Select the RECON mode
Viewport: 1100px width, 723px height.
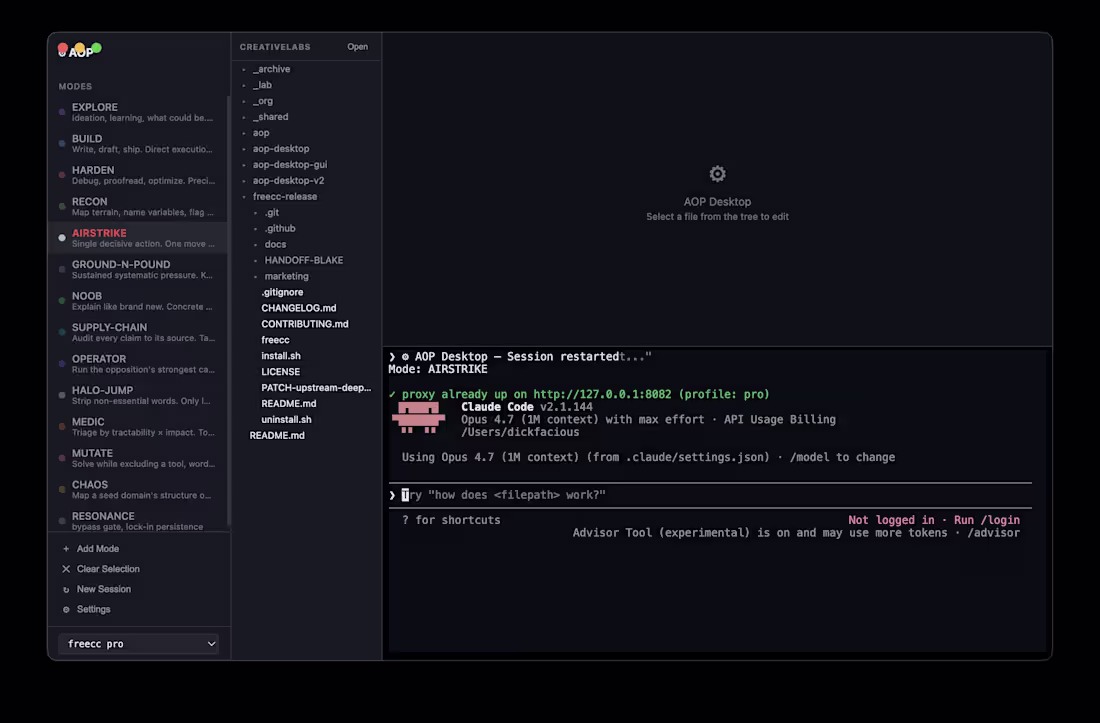coord(138,206)
